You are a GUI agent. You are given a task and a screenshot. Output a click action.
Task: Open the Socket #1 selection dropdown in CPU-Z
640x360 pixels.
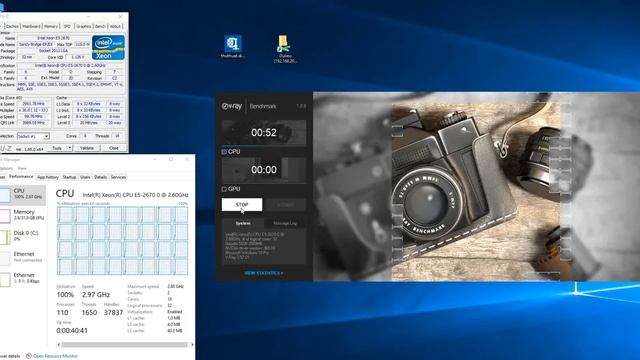[33, 136]
